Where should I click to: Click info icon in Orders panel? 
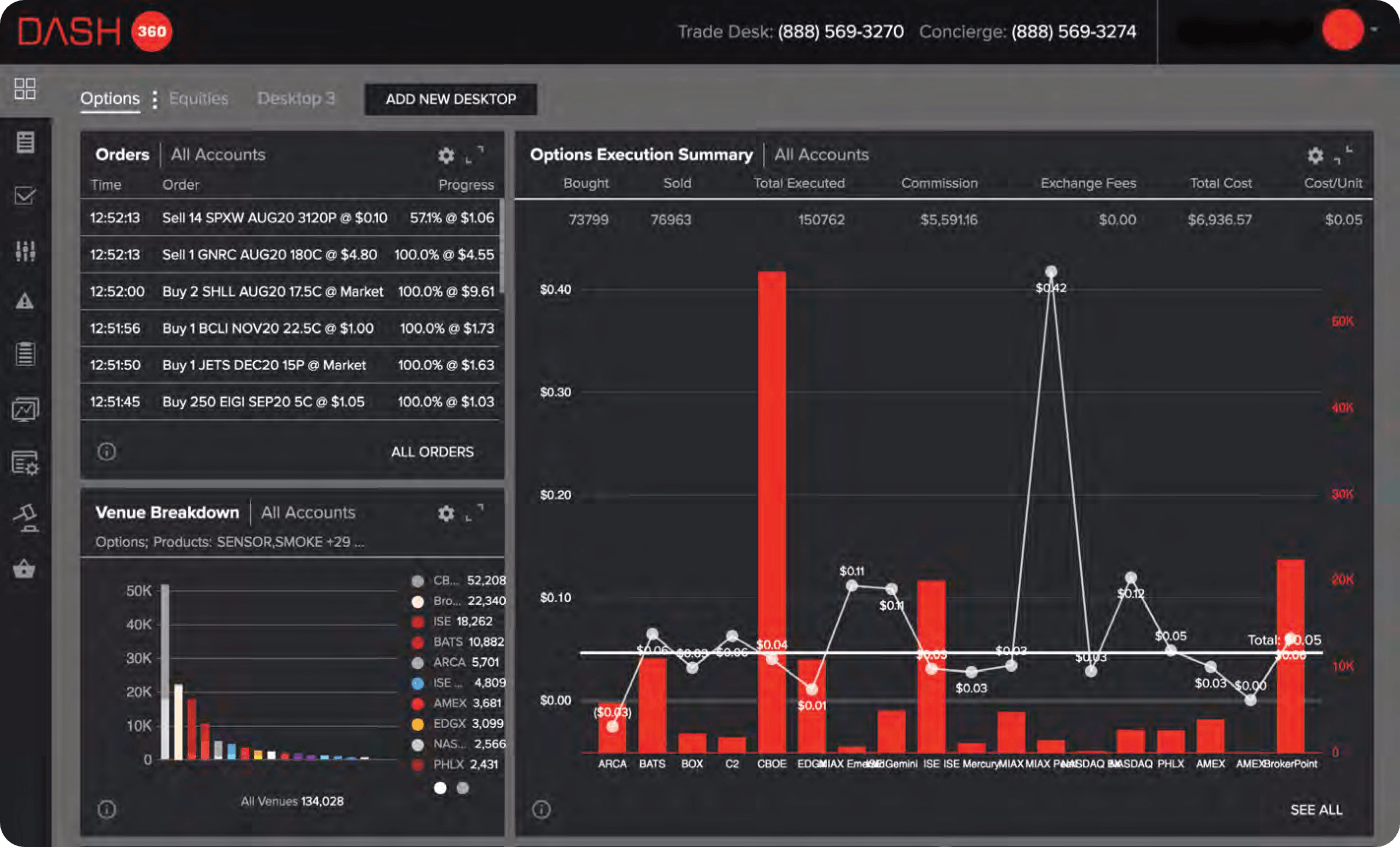[x=107, y=451]
